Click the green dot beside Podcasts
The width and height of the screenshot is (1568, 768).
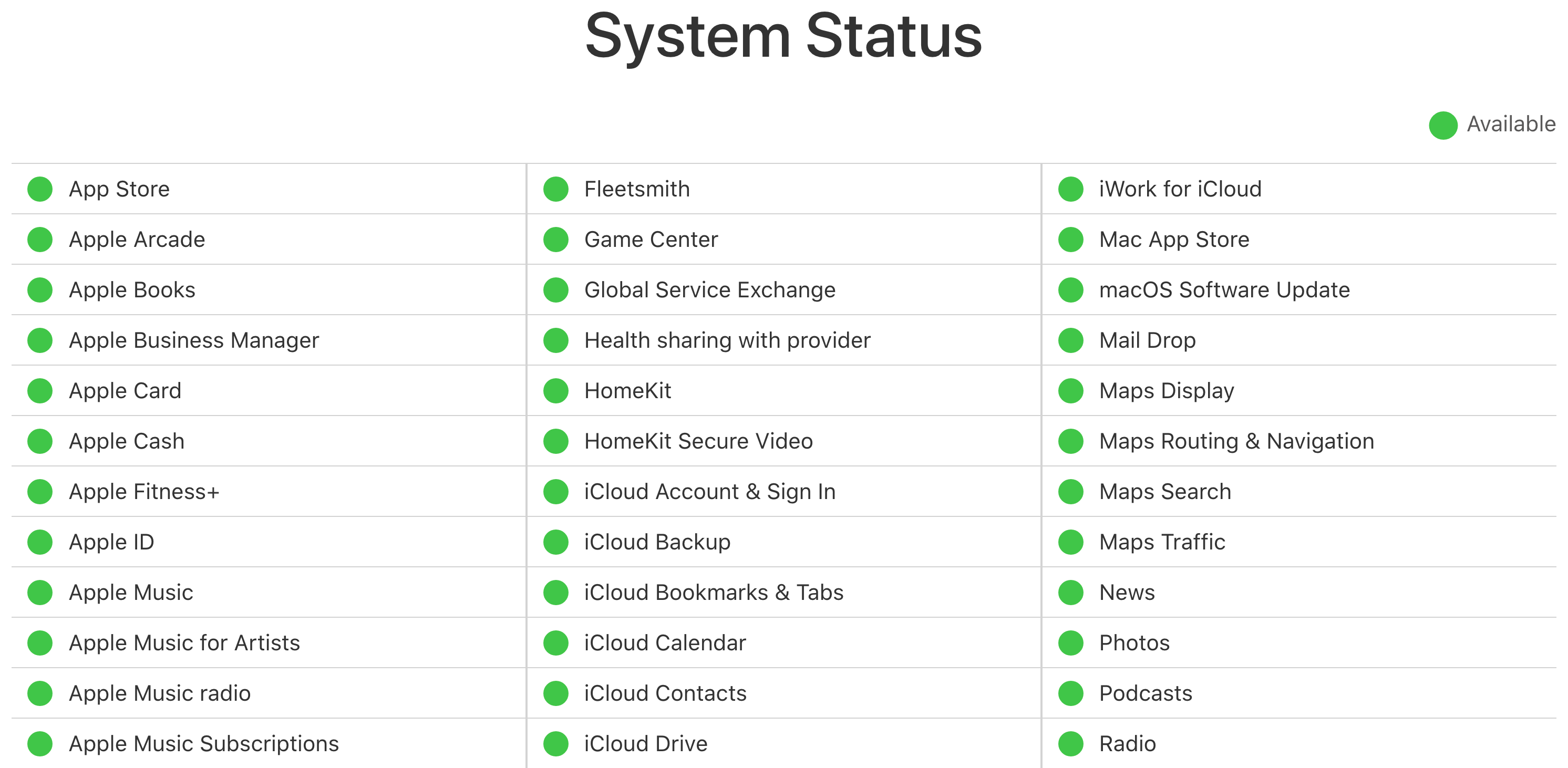point(1071,693)
